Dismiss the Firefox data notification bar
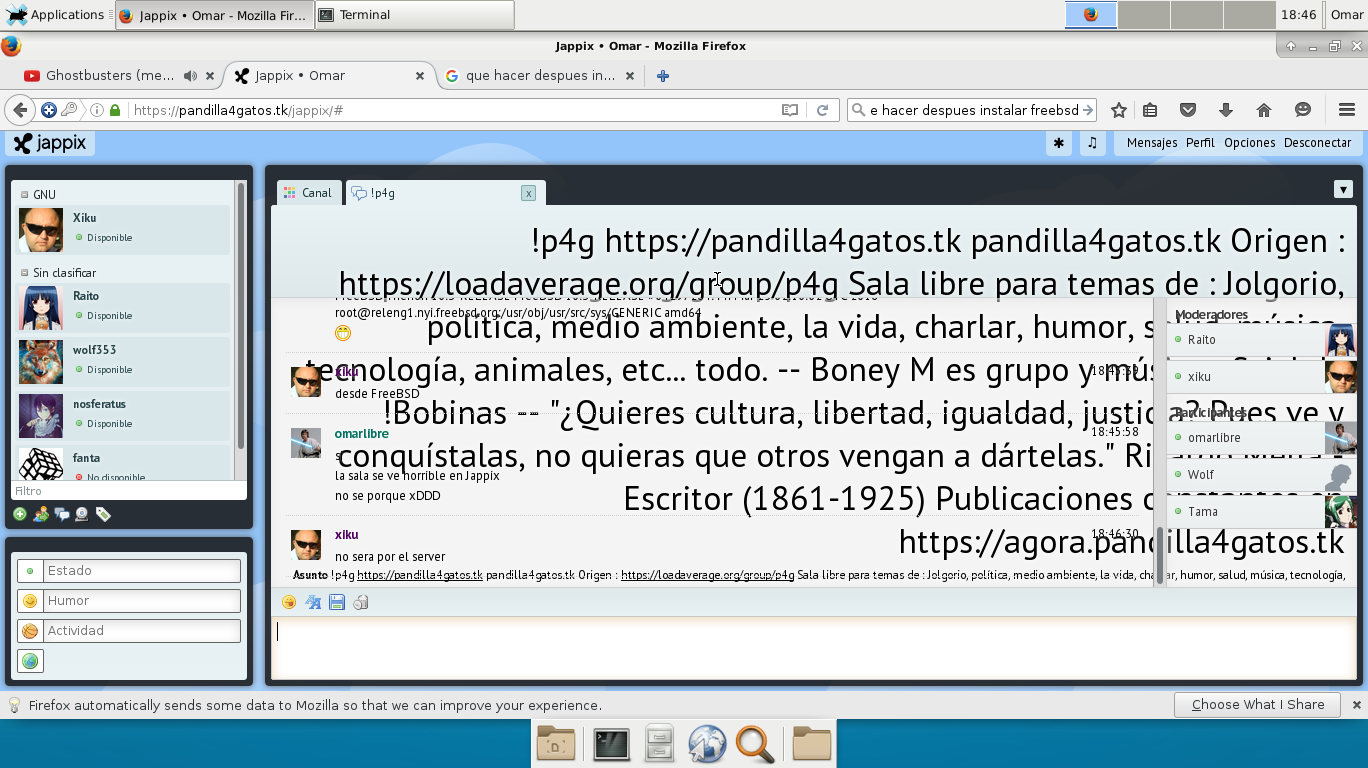The width and height of the screenshot is (1368, 768). [x=1355, y=705]
